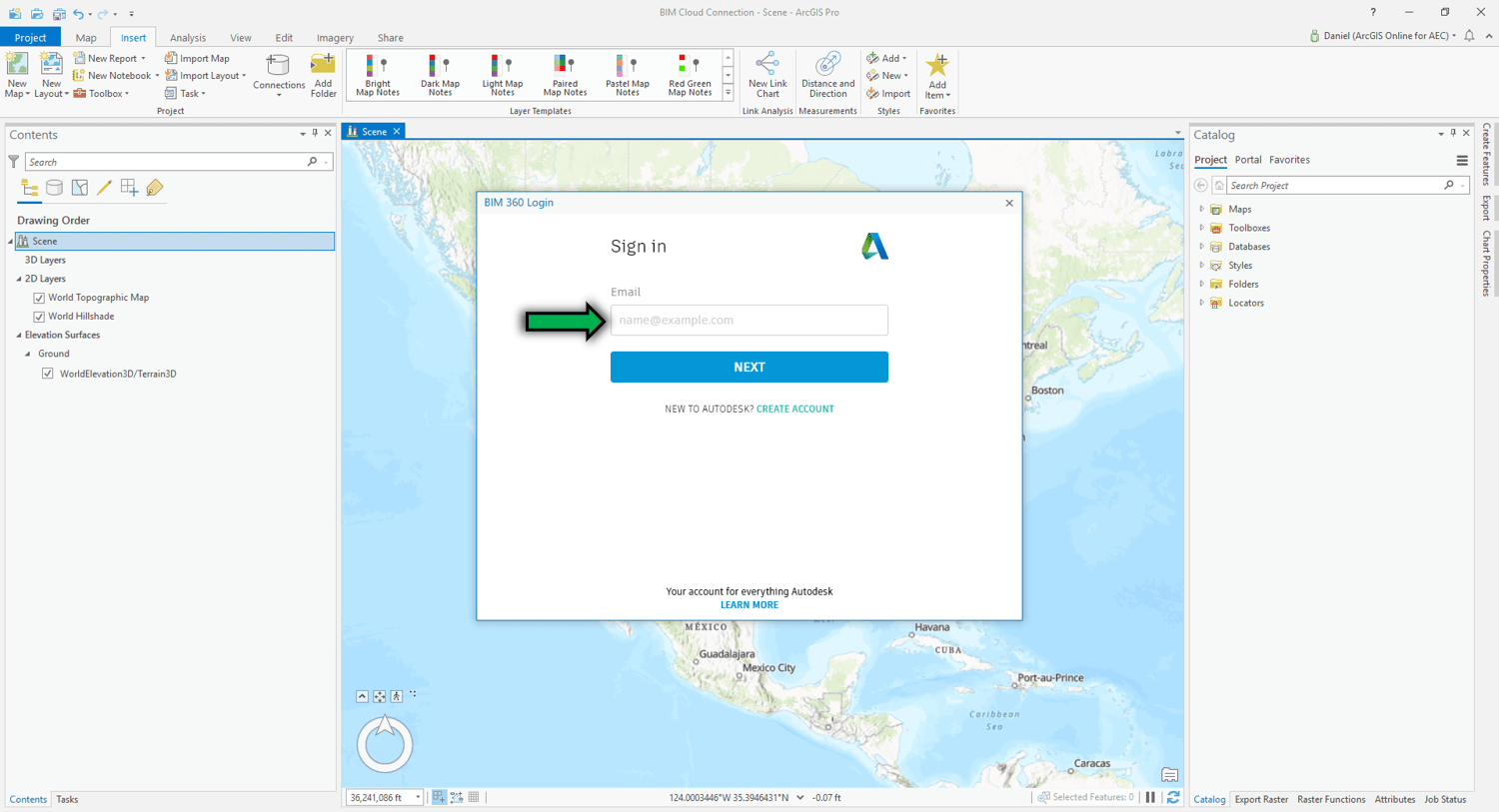Insert Pastel Map Notes layer template

[x=628, y=76]
